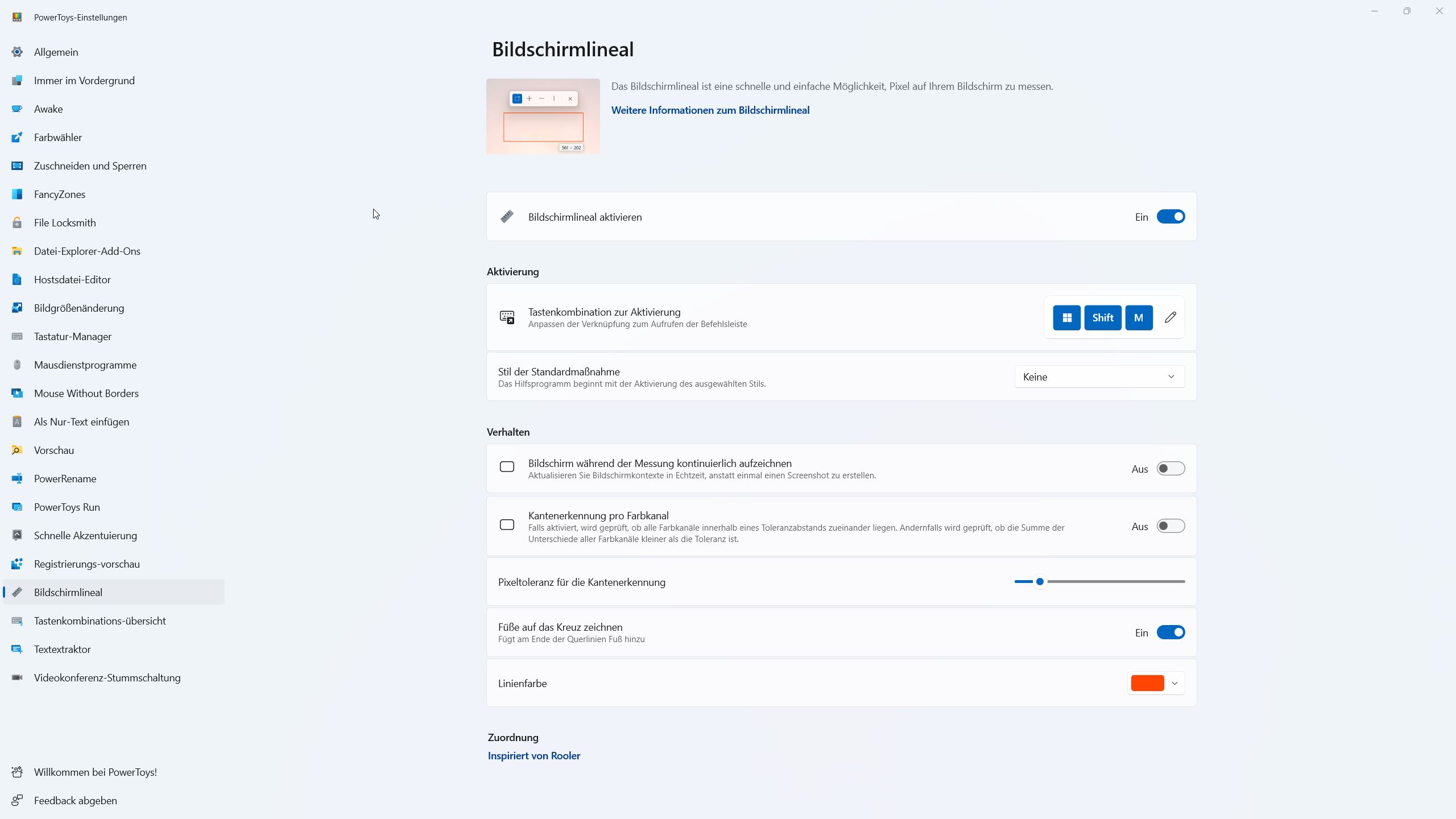Go to the Textextraktor settings page
This screenshot has height=819, width=1456.
coord(63,650)
